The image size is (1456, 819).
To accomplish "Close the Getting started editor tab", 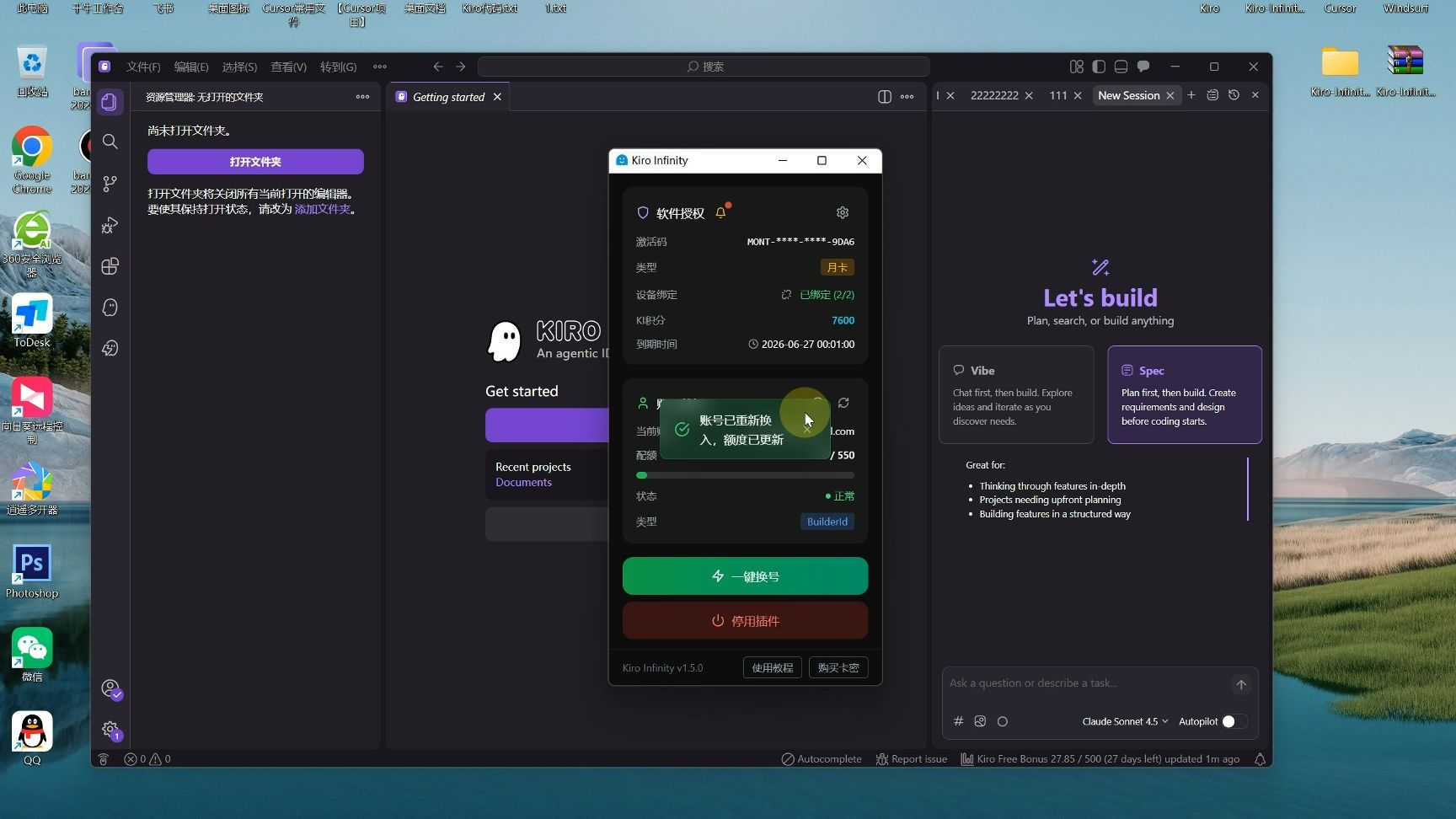I will point(497,97).
